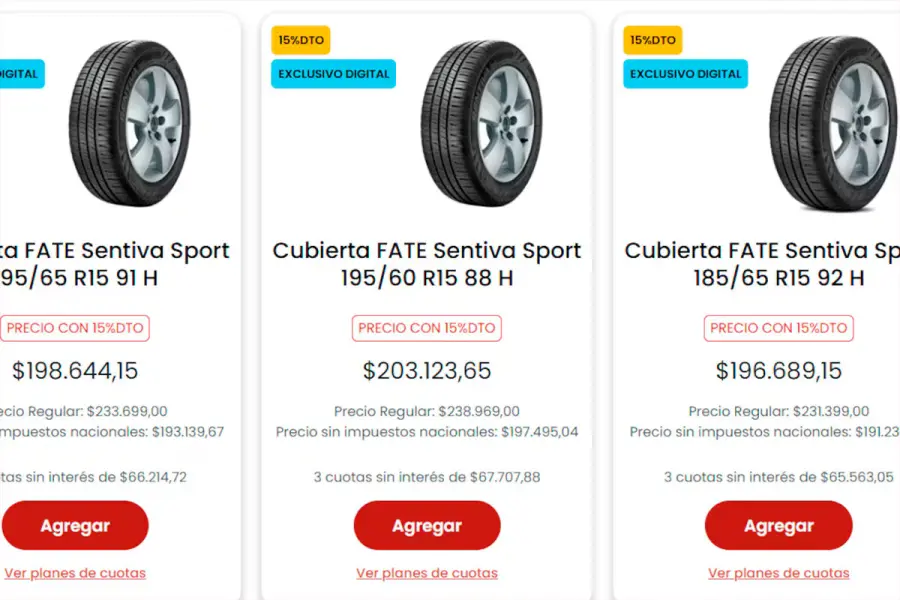This screenshot has height=600, width=900.
Task: Click the $196.689,15 discounted price
Action: coord(778,370)
